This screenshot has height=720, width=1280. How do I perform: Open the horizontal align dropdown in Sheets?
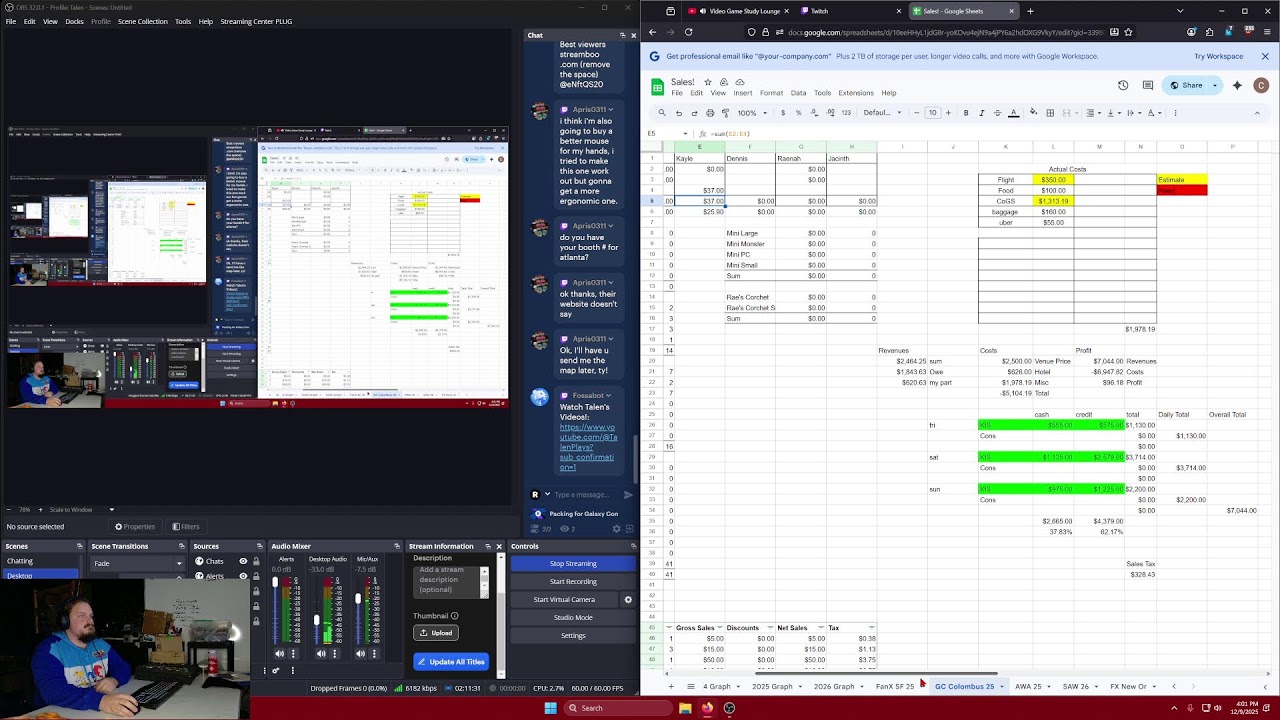click(x=1093, y=113)
